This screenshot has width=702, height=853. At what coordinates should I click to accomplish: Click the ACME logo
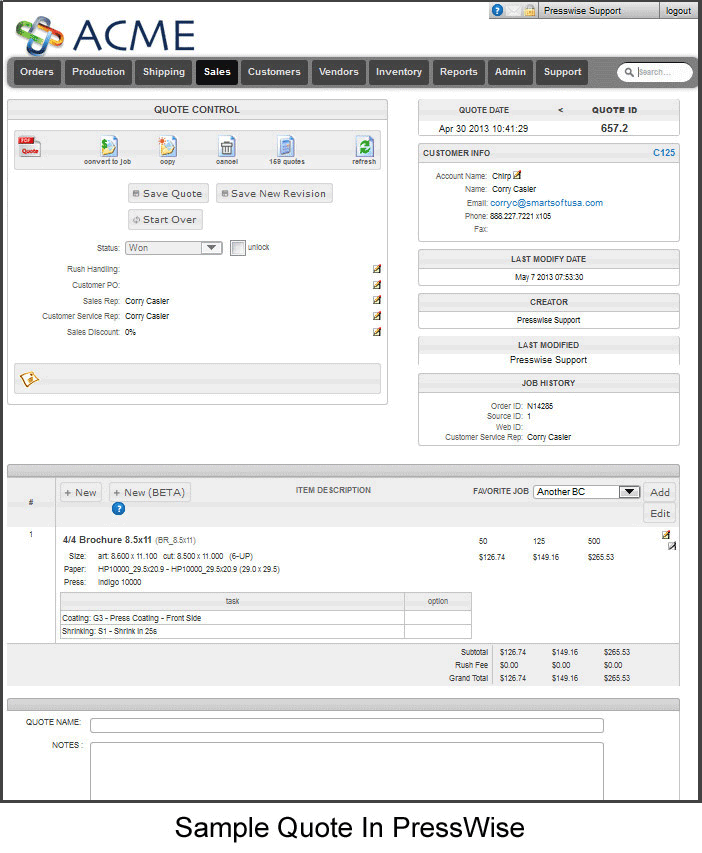tap(105, 36)
